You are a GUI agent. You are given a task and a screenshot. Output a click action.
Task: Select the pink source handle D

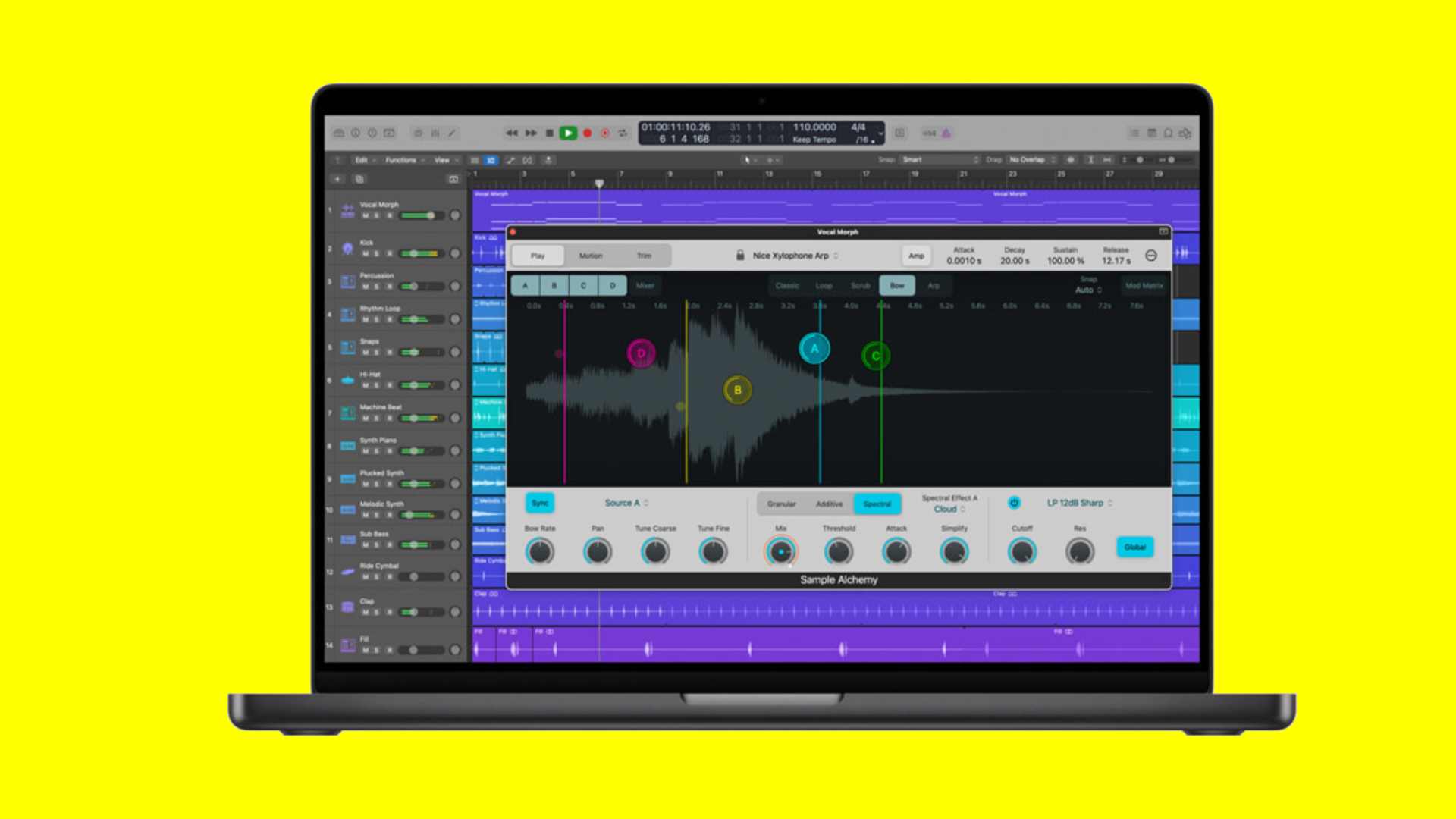point(642,353)
